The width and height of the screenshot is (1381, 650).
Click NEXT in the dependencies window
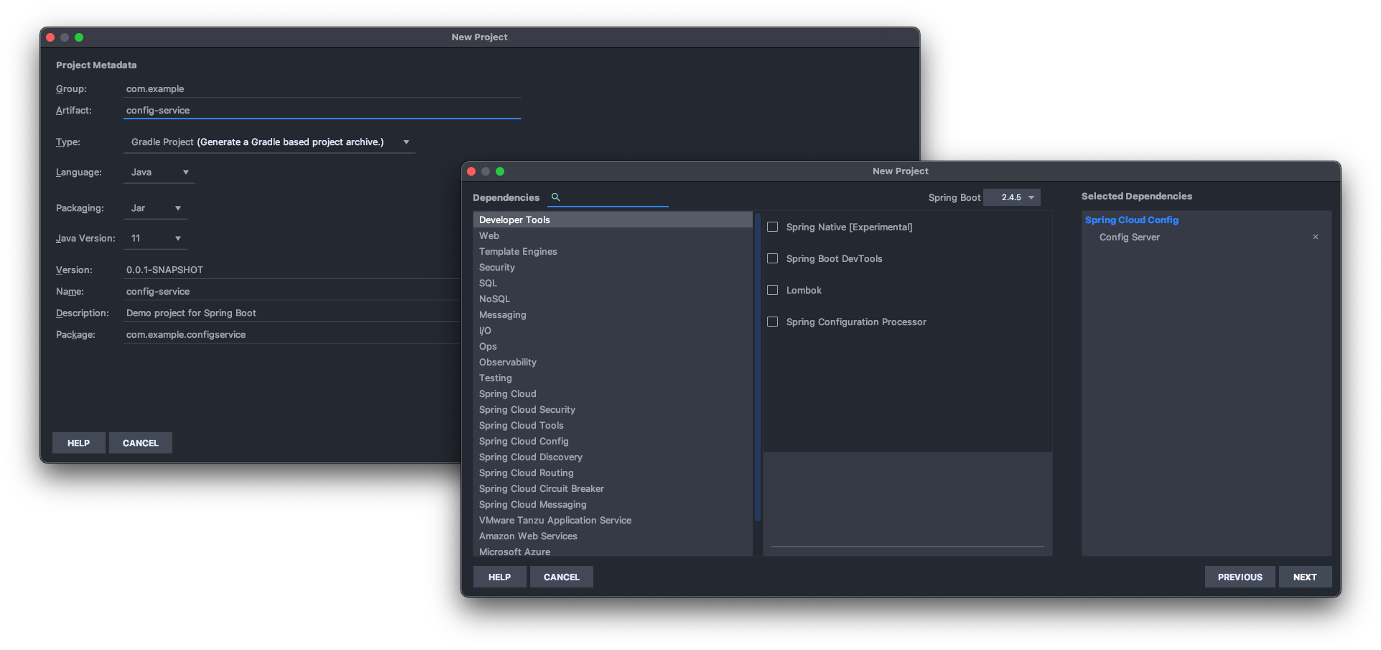click(1305, 577)
